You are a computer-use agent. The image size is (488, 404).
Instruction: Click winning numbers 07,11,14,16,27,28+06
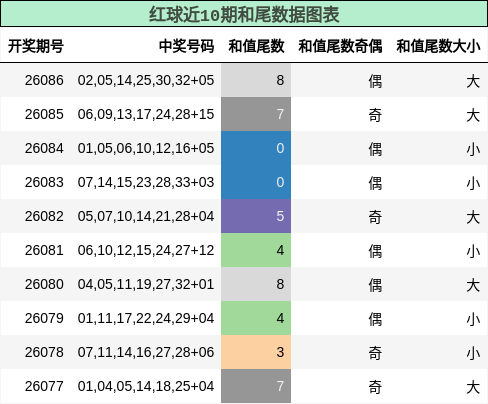pos(146,352)
